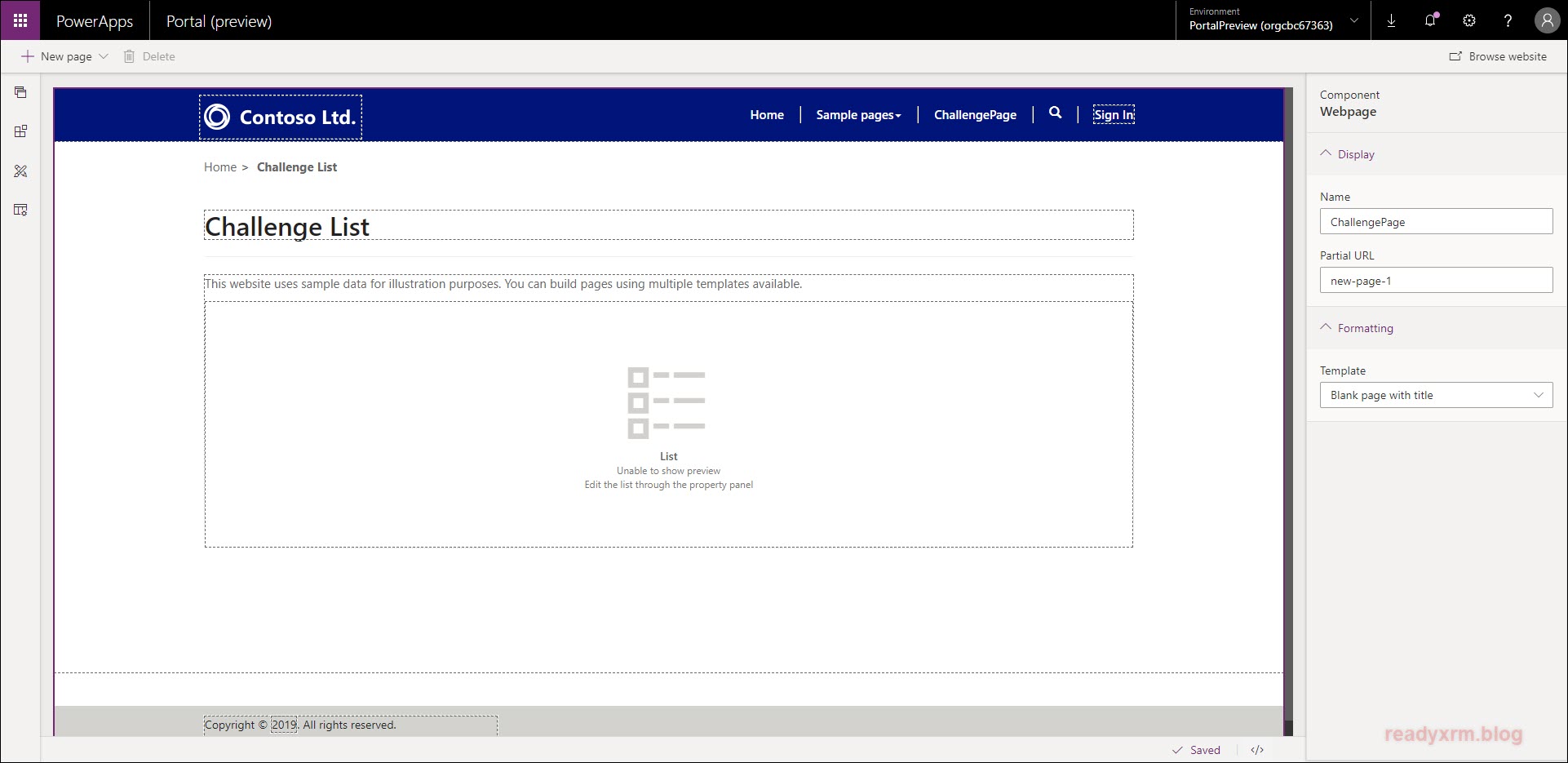Open the Templates panel in left sidebar
1568x763 pixels.
tap(21, 211)
